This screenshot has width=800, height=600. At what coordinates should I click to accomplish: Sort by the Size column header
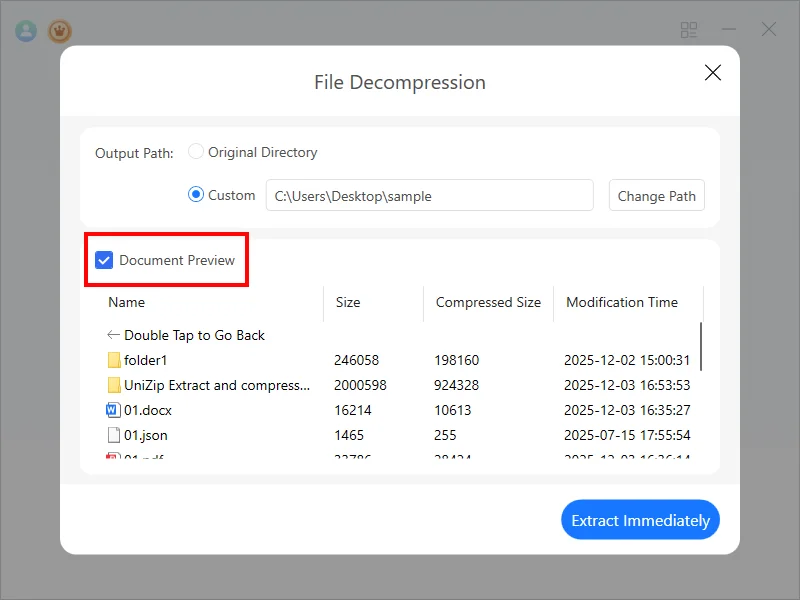[x=348, y=302]
